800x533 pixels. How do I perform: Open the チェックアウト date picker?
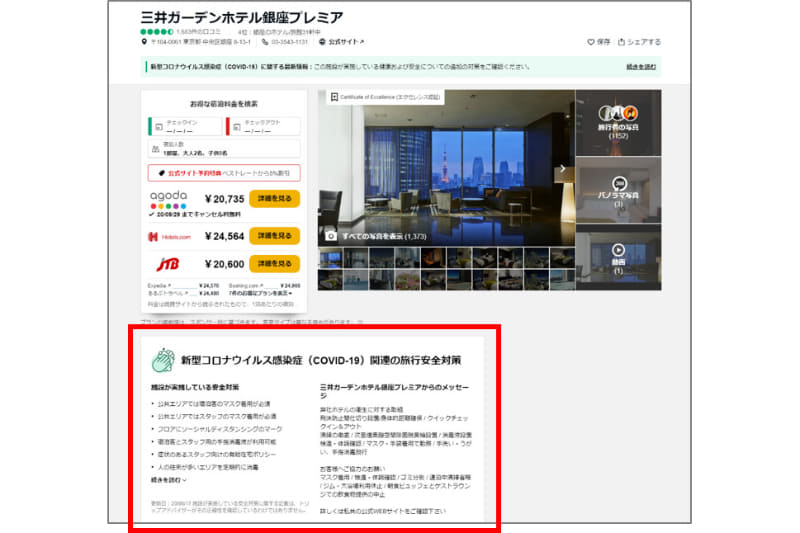point(263,126)
